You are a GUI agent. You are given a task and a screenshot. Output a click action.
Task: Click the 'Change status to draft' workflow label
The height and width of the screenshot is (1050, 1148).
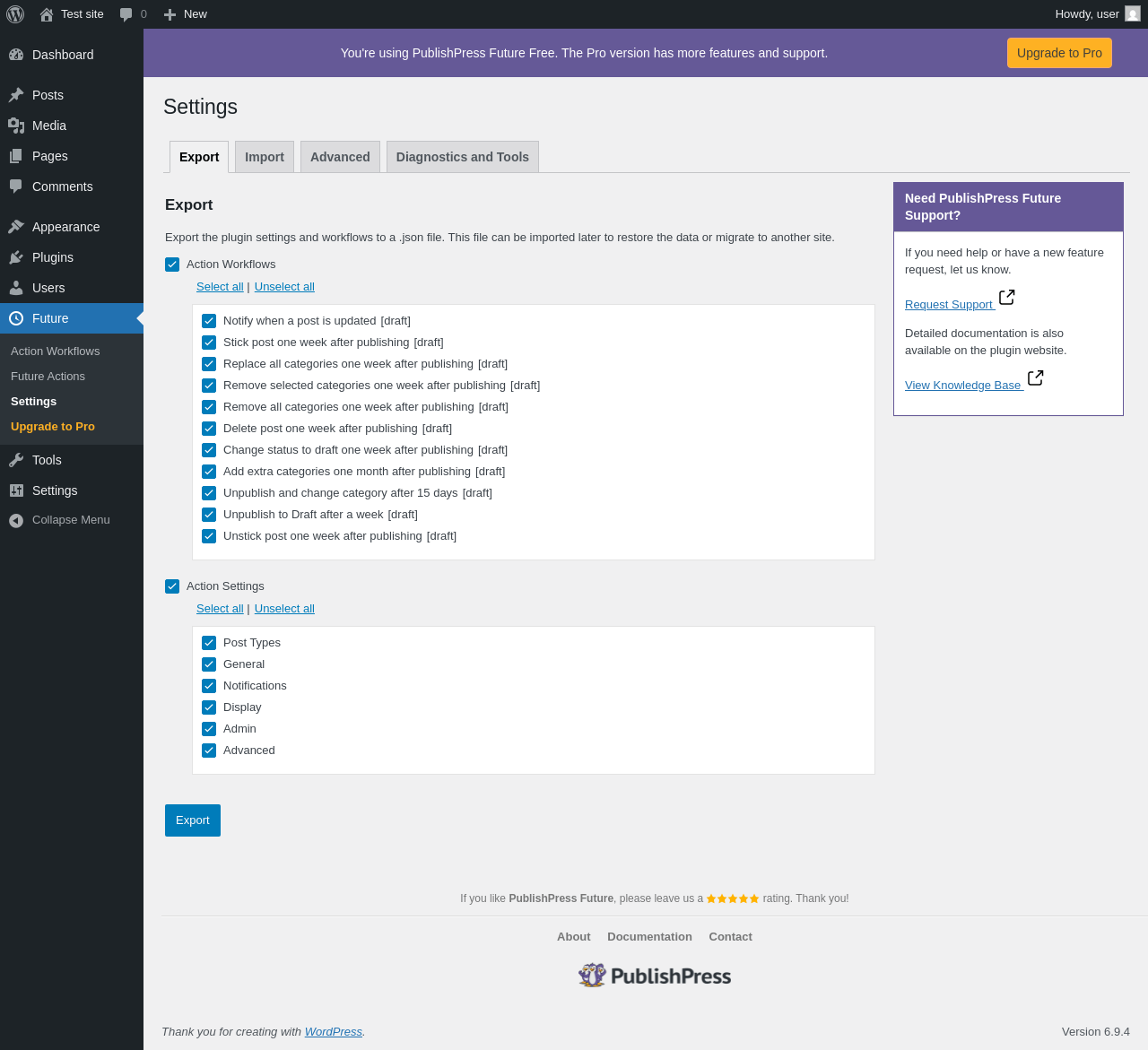point(348,450)
